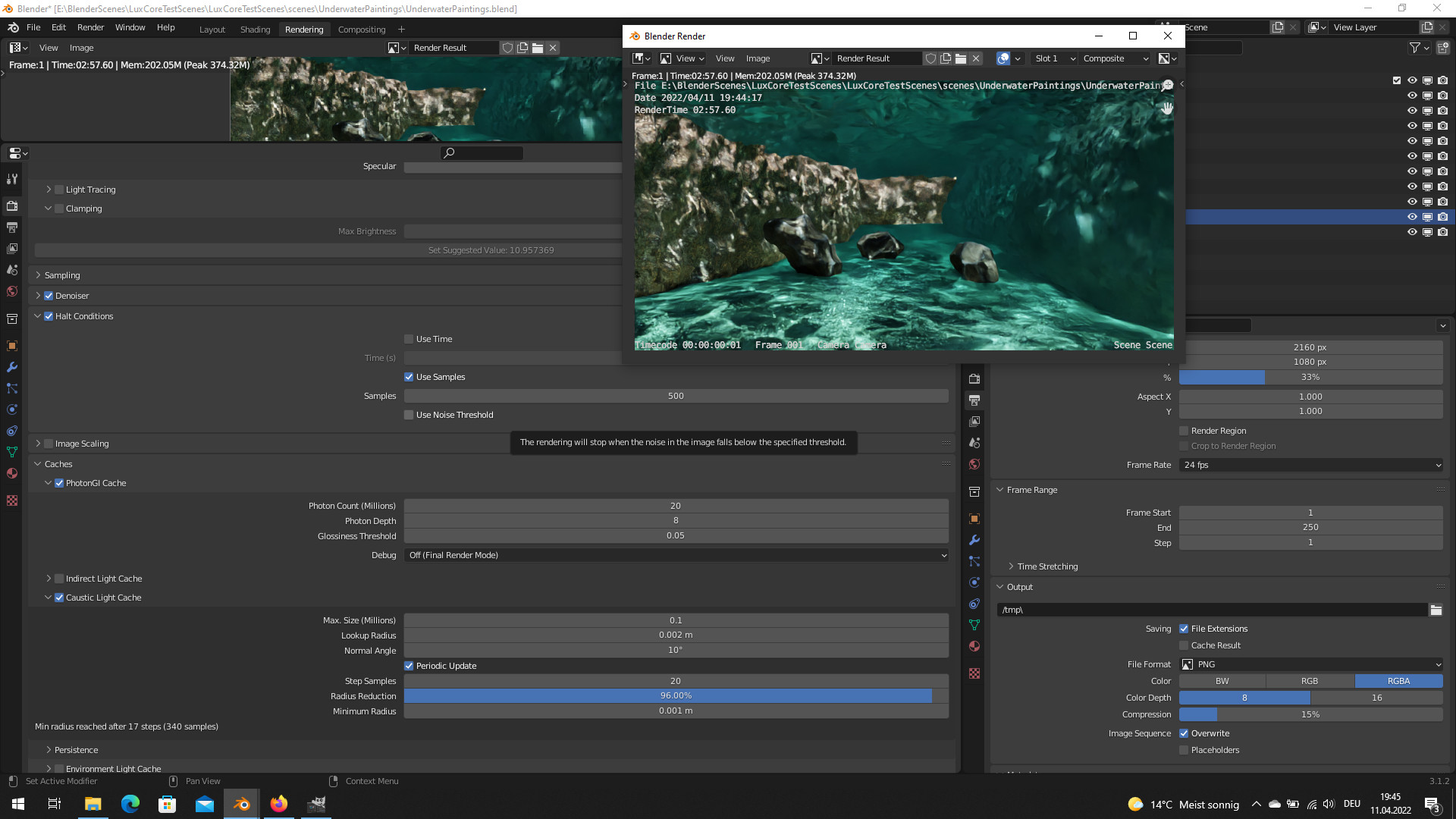Image resolution: width=1456 pixels, height=819 pixels.
Task: Open the Render menu in menu bar
Action: click(90, 27)
